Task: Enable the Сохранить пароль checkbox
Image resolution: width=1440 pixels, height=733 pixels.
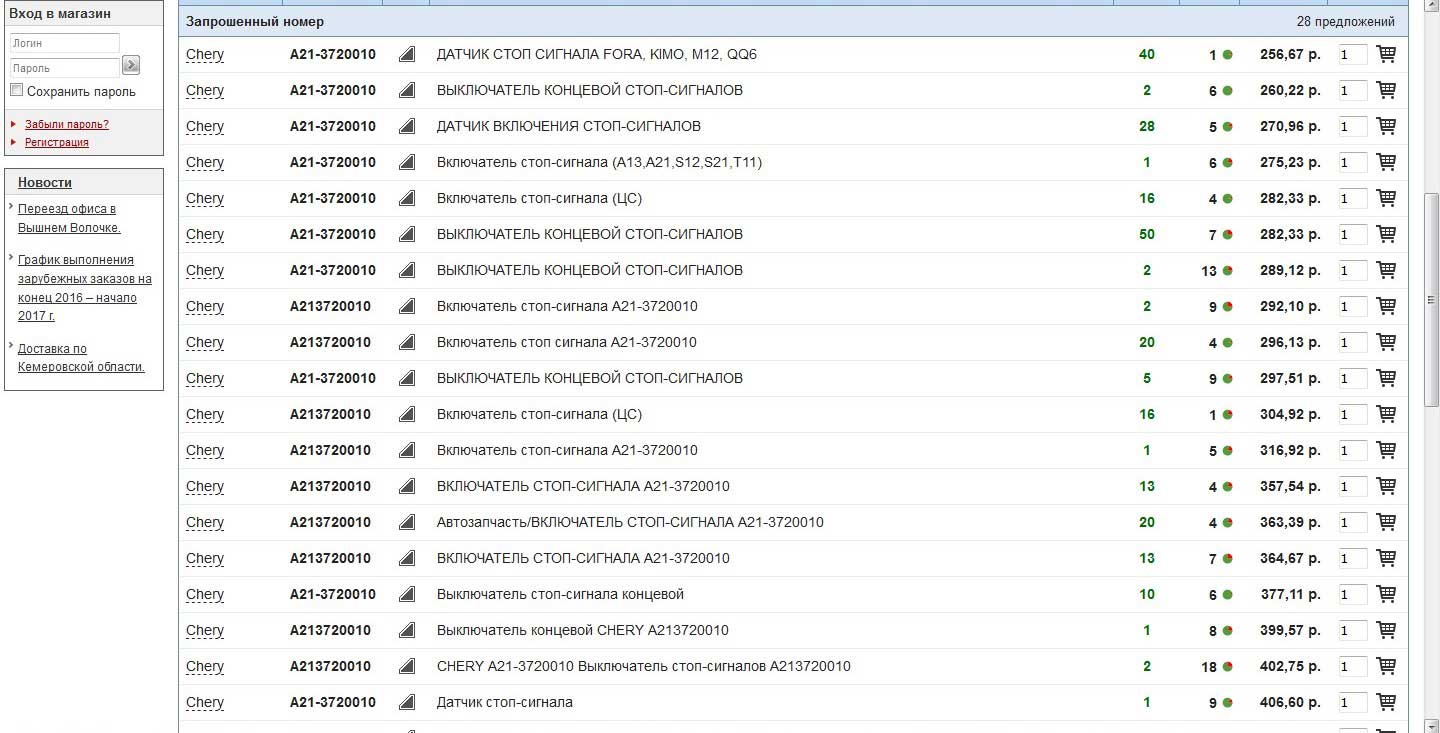Action: 16,90
